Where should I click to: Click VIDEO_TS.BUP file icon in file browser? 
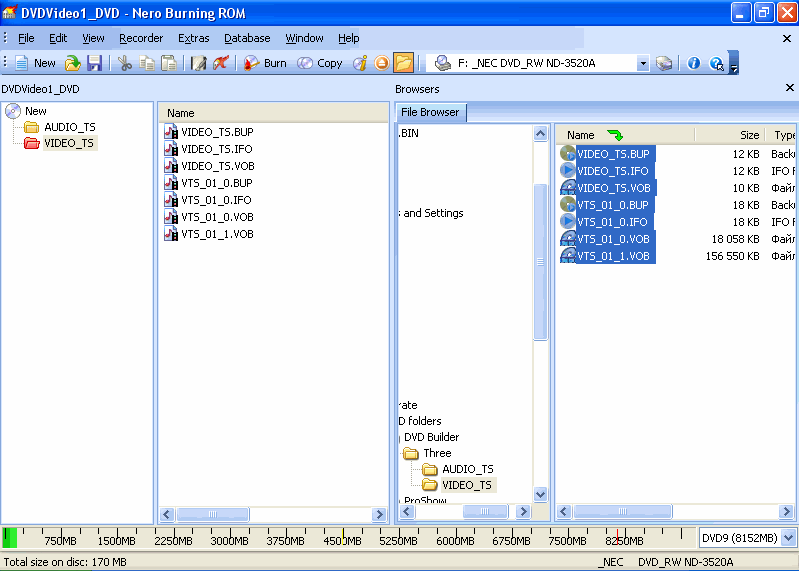[568, 153]
